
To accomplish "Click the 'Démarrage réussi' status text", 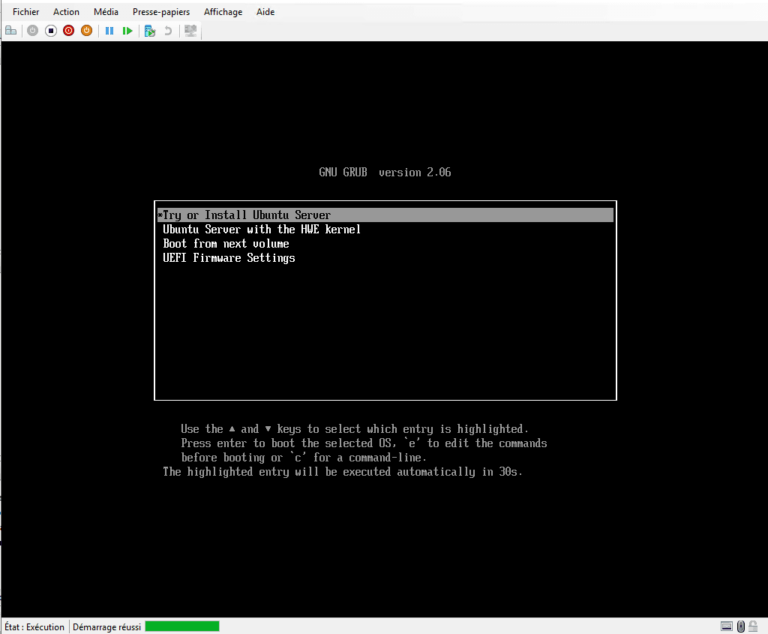I will click(107, 627).
